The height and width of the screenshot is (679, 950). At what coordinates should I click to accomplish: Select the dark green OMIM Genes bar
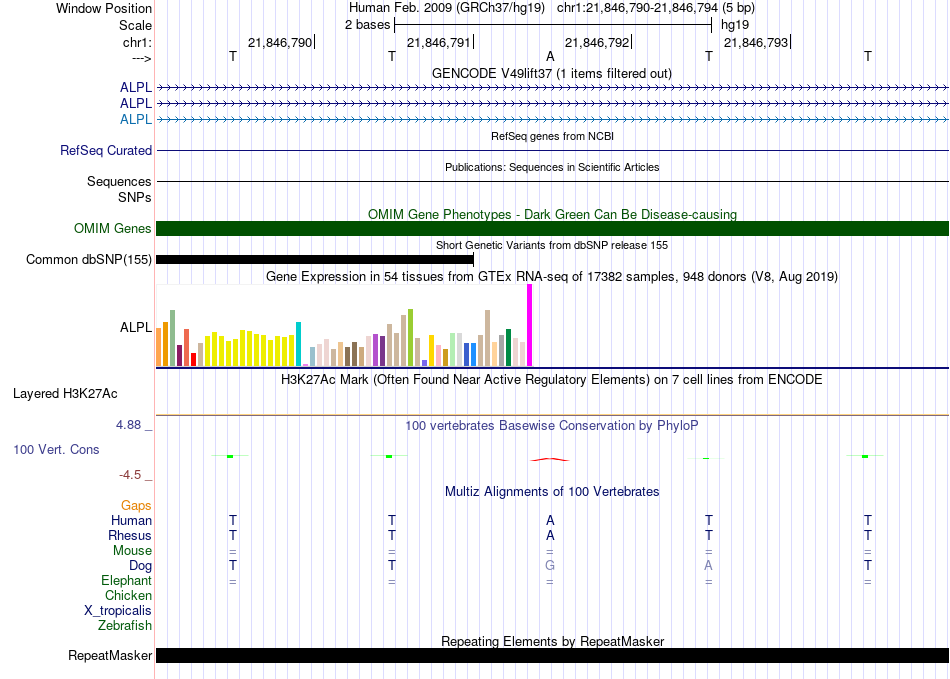pos(552,228)
